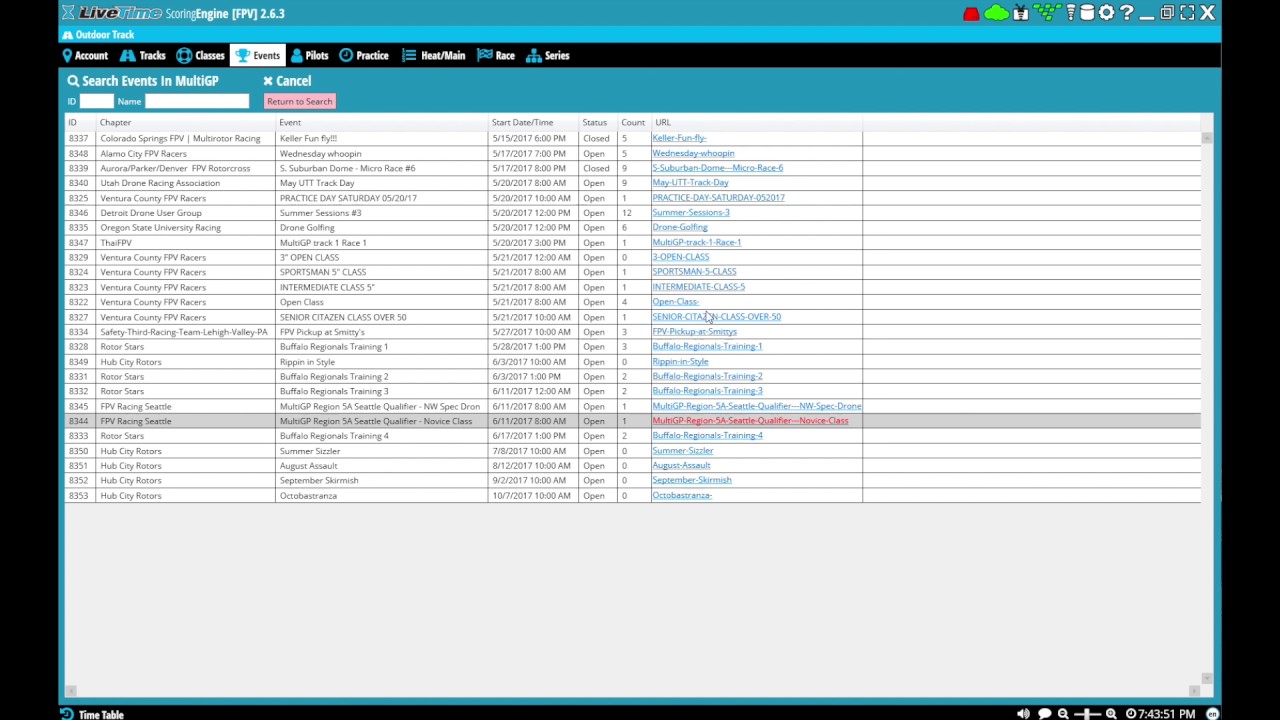Viewport: 1280px width, 720px height.
Task: Switch to Heat/Main tab
Action: (434, 56)
